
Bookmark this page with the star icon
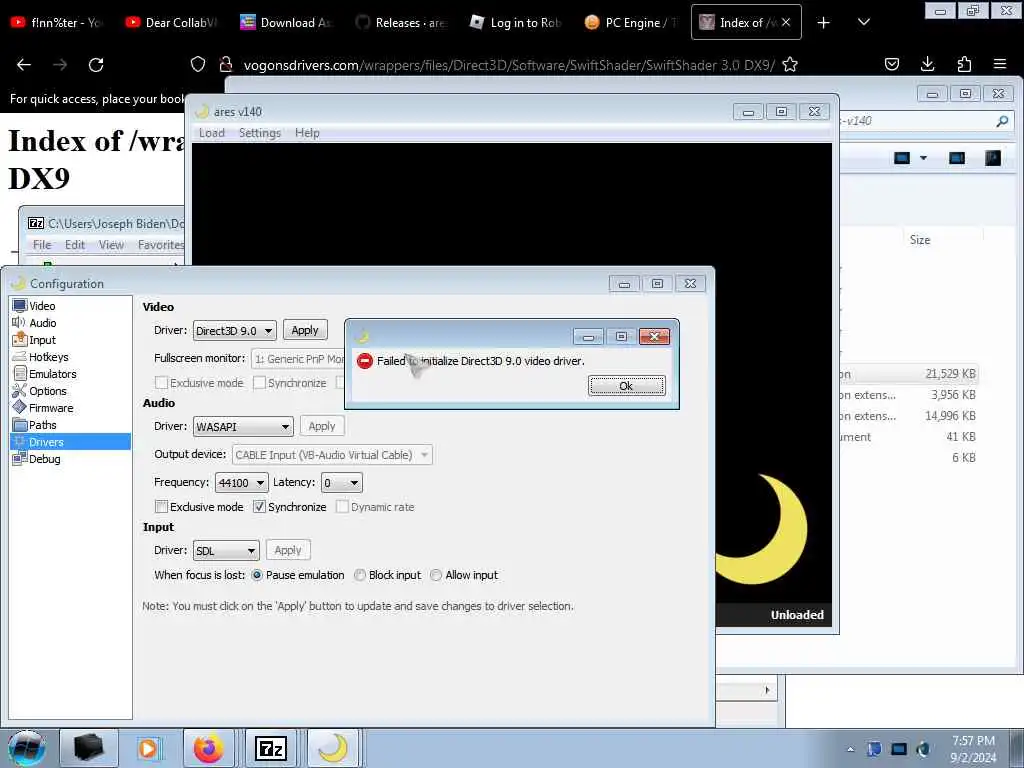(x=790, y=64)
